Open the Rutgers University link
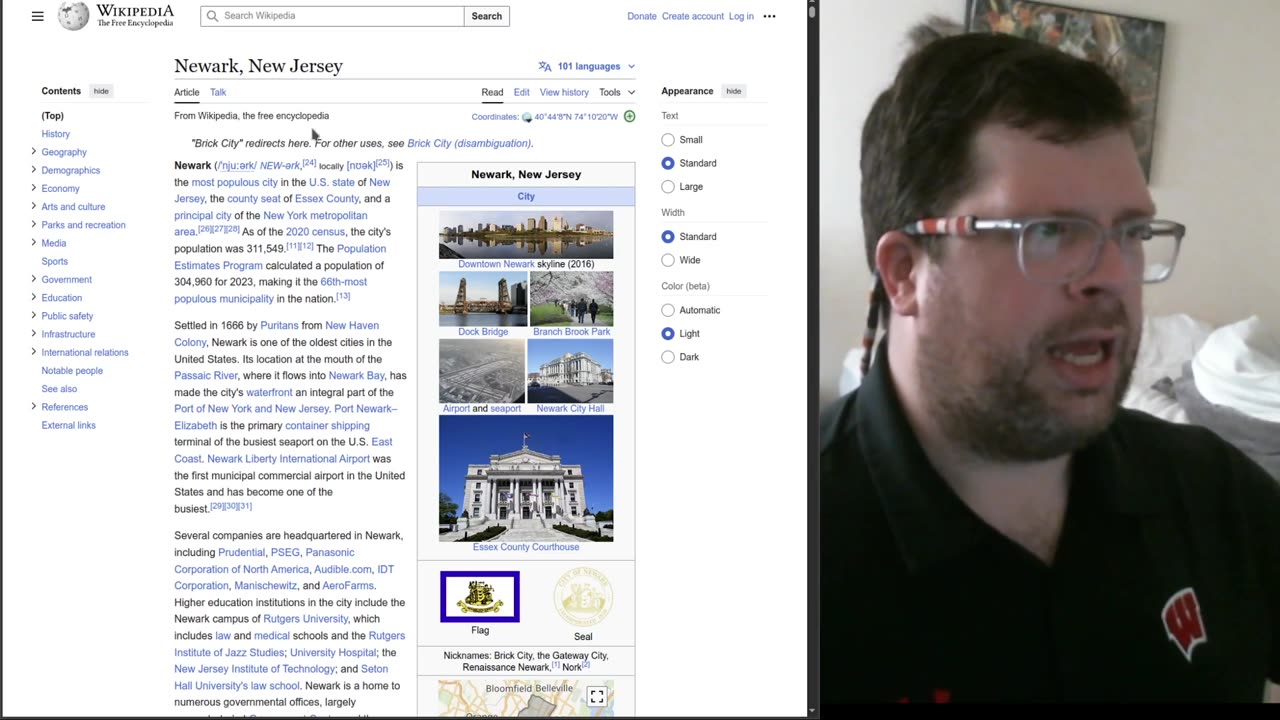 pyautogui.click(x=305, y=619)
